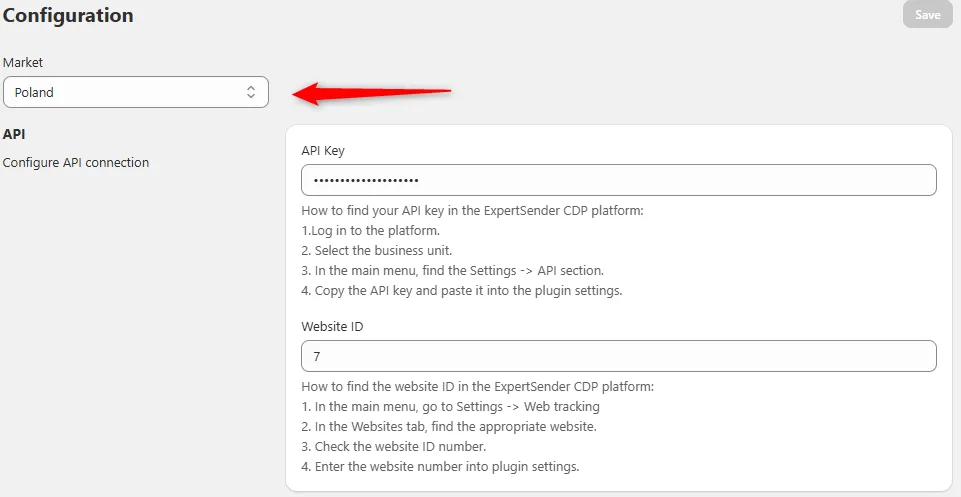Select the bold API section heading
Viewport: 961px width, 497px height.
(x=13, y=134)
